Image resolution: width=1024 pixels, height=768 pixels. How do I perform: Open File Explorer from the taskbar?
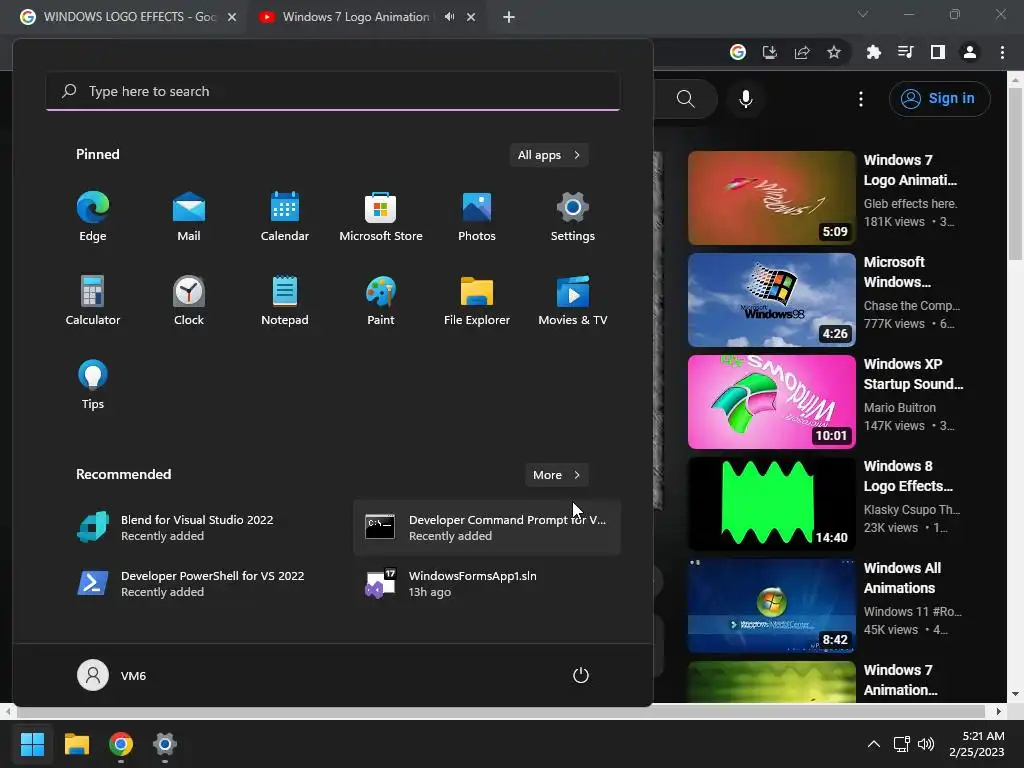76,744
